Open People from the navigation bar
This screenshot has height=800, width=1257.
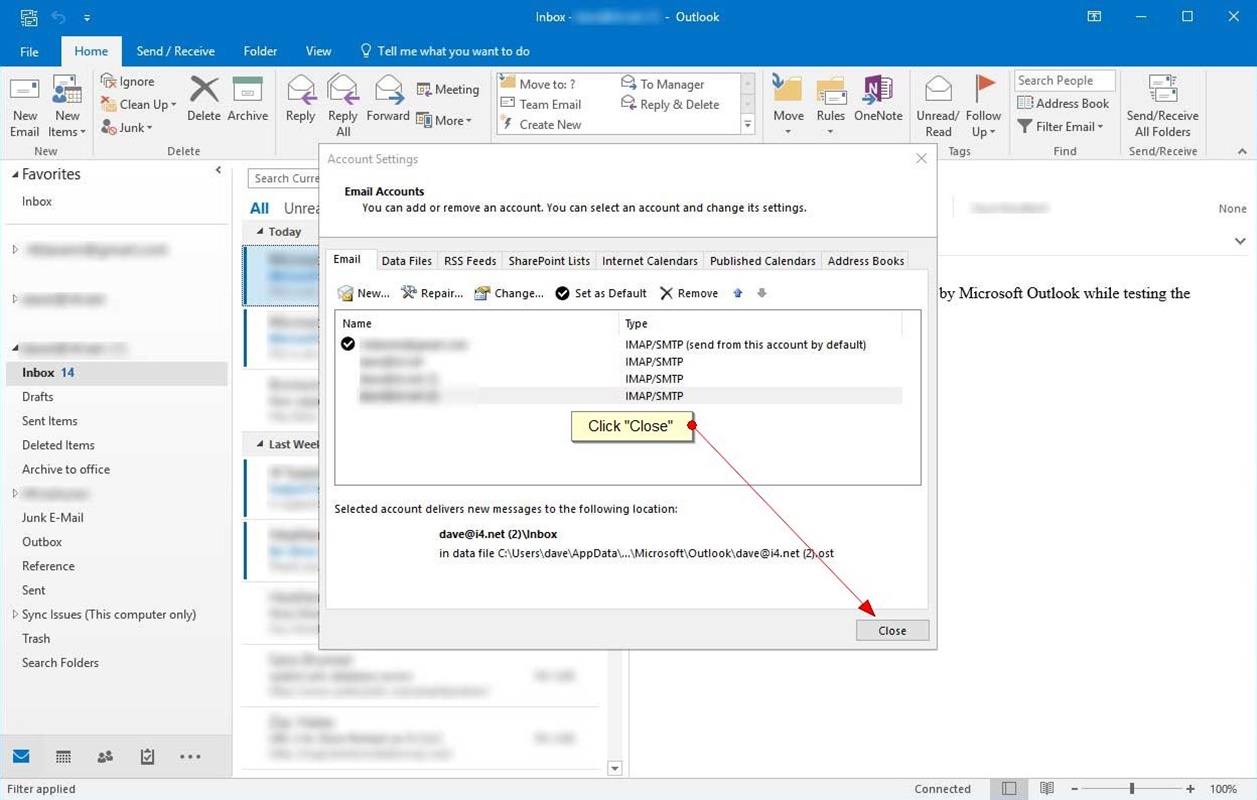pyautogui.click(x=105, y=757)
